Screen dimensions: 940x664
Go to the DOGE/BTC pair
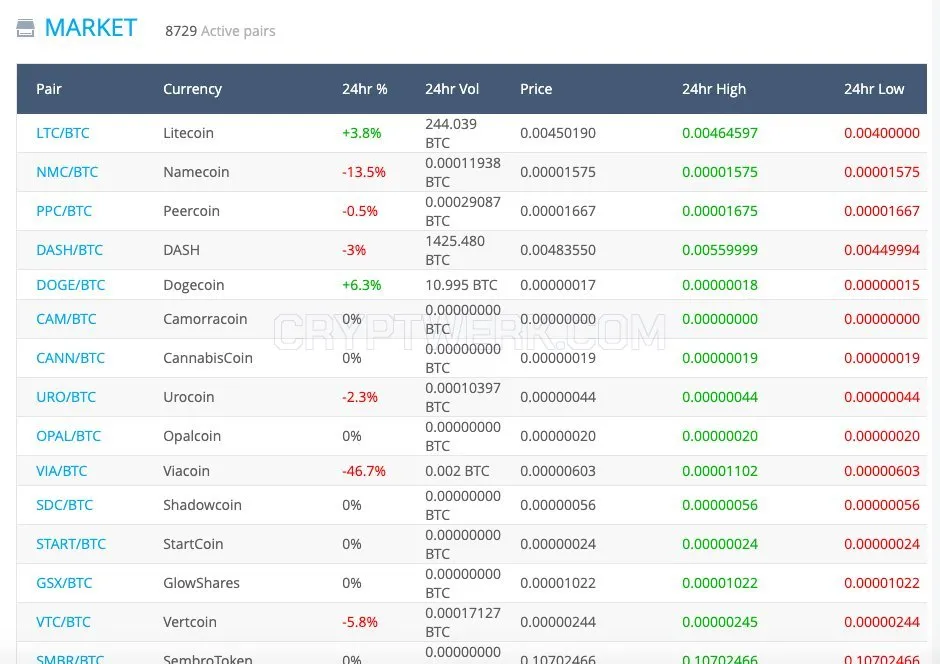[71, 285]
